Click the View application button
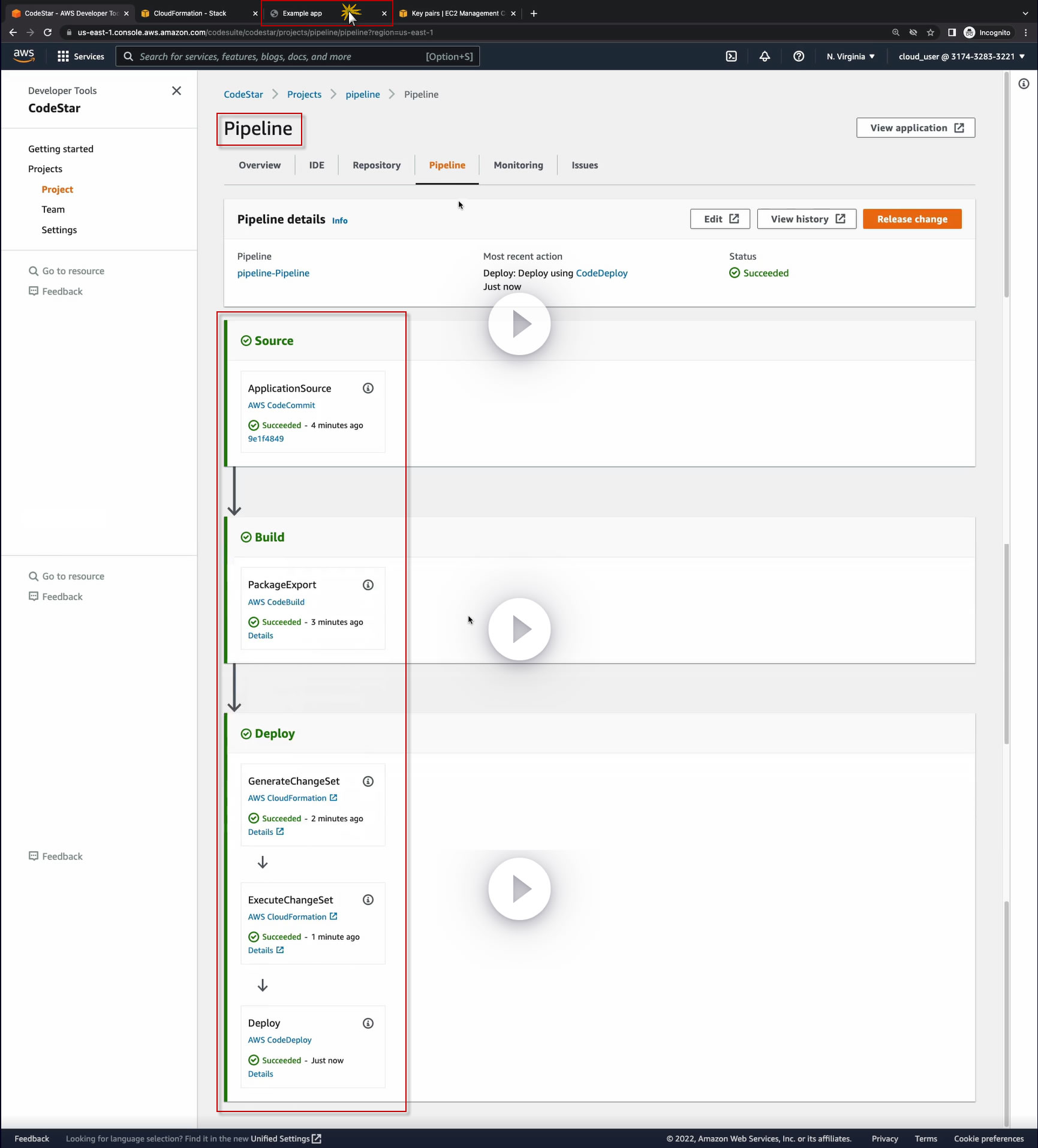This screenshot has width=1038, height=1148. (x=916, y=128)
